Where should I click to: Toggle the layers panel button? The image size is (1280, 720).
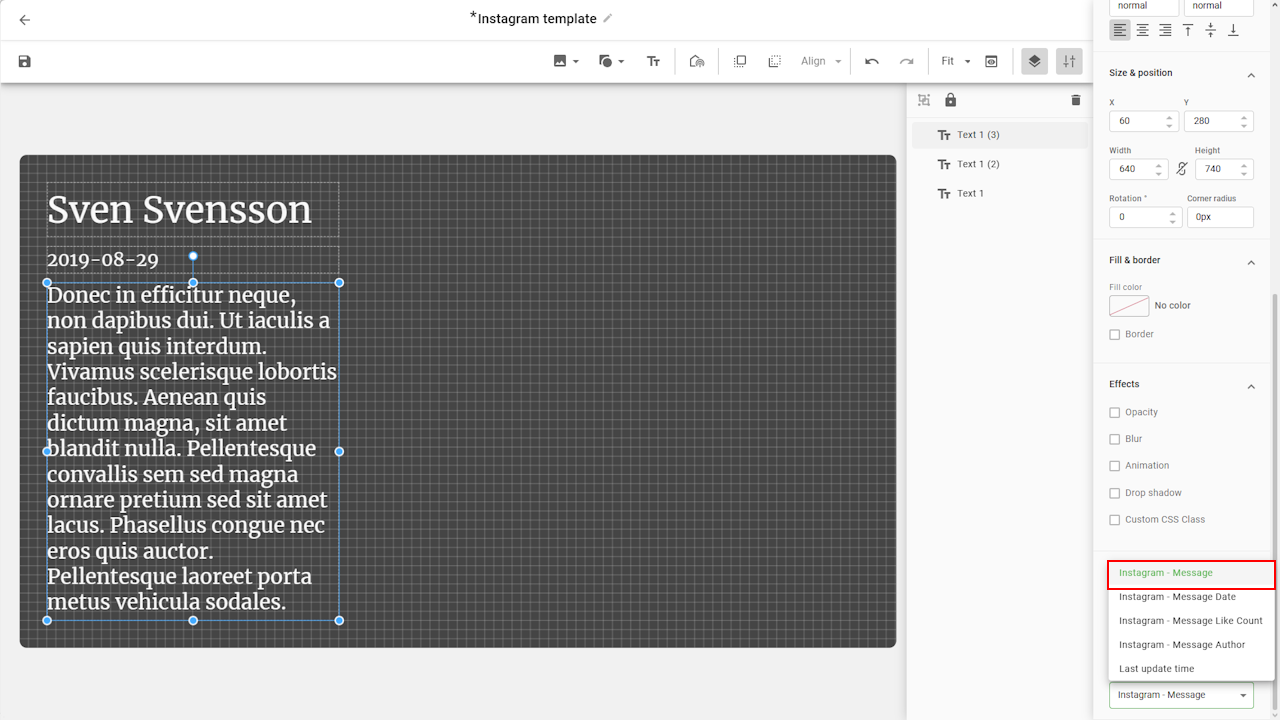[x=1034, y=62]
